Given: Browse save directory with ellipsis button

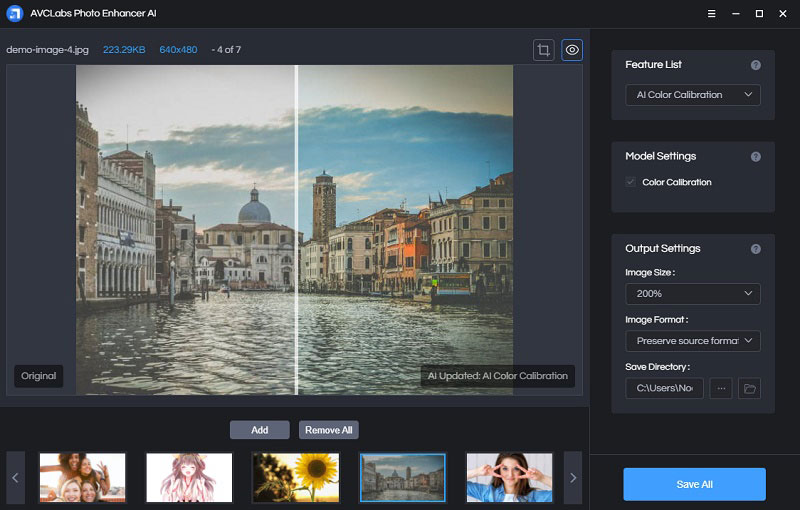Looking at the screenshot, I should point(721,389).
